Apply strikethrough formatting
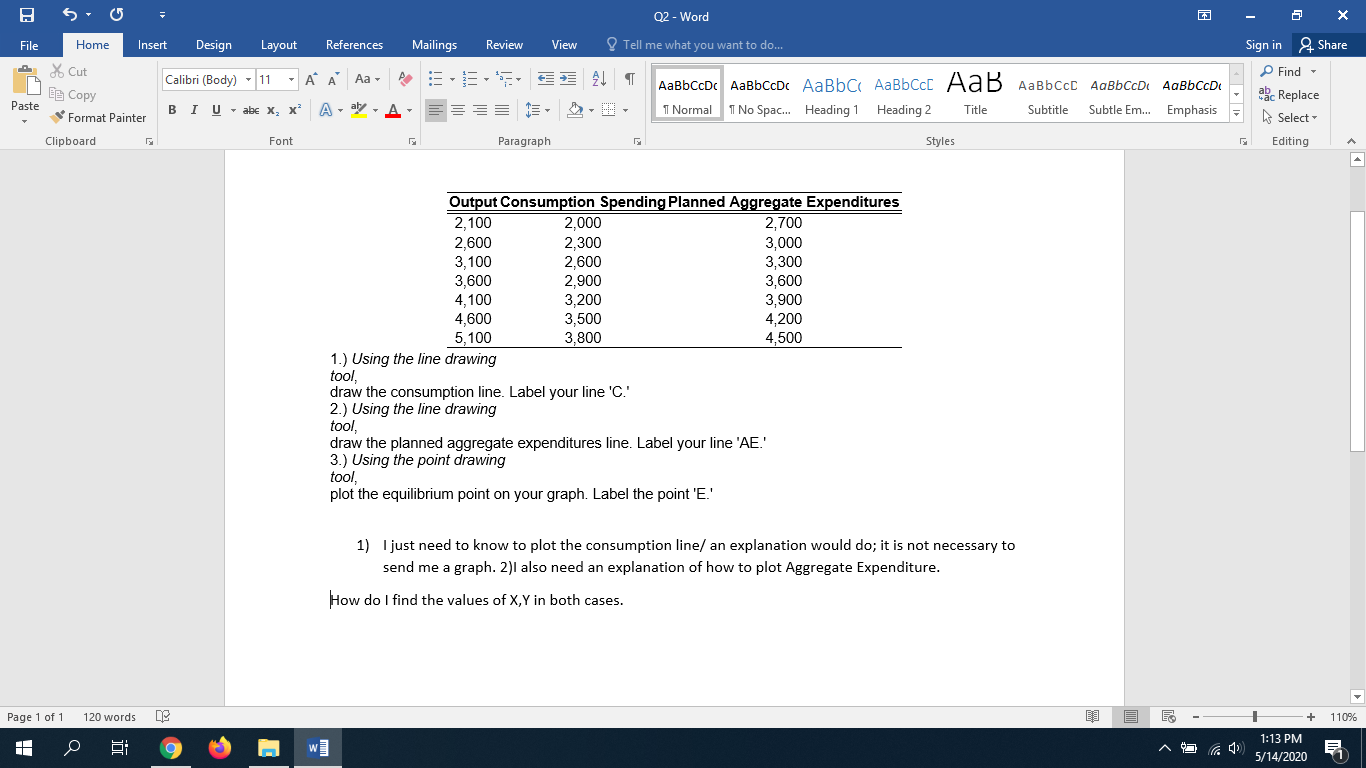The height and width of the screenshot is (768, 1366). 252,112
